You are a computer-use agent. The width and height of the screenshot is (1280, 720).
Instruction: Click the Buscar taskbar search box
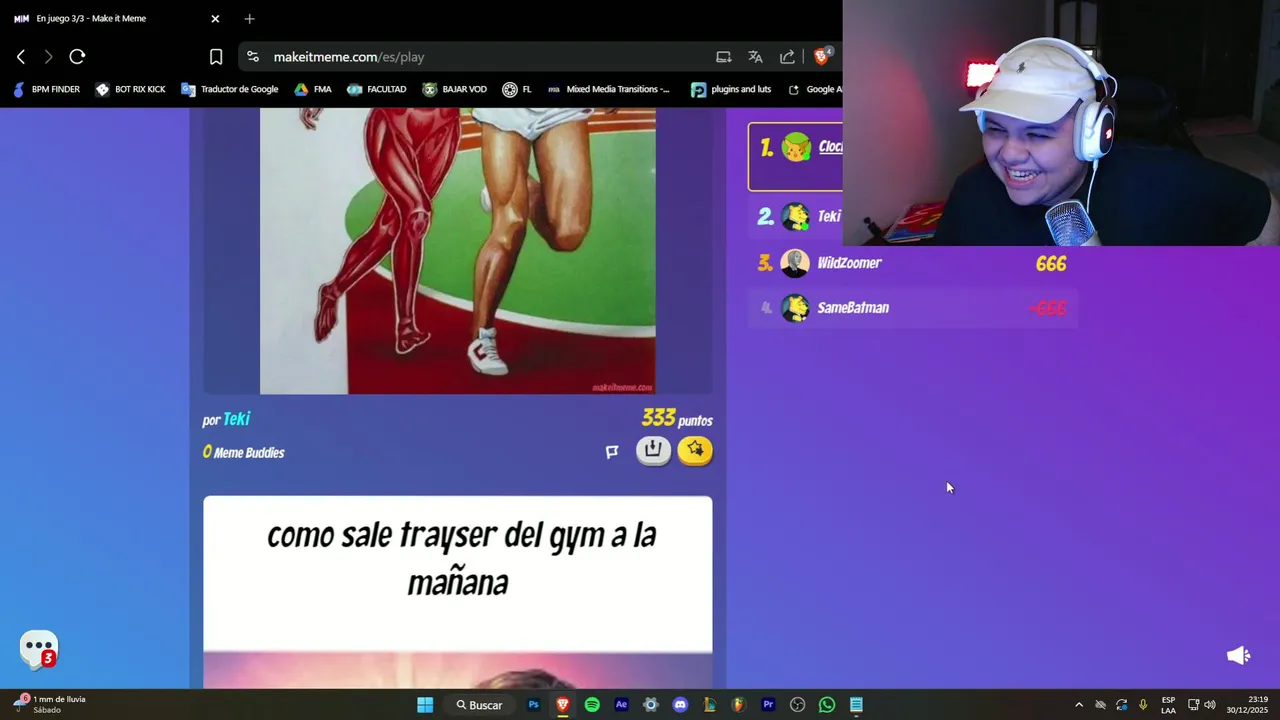[480, 705]
